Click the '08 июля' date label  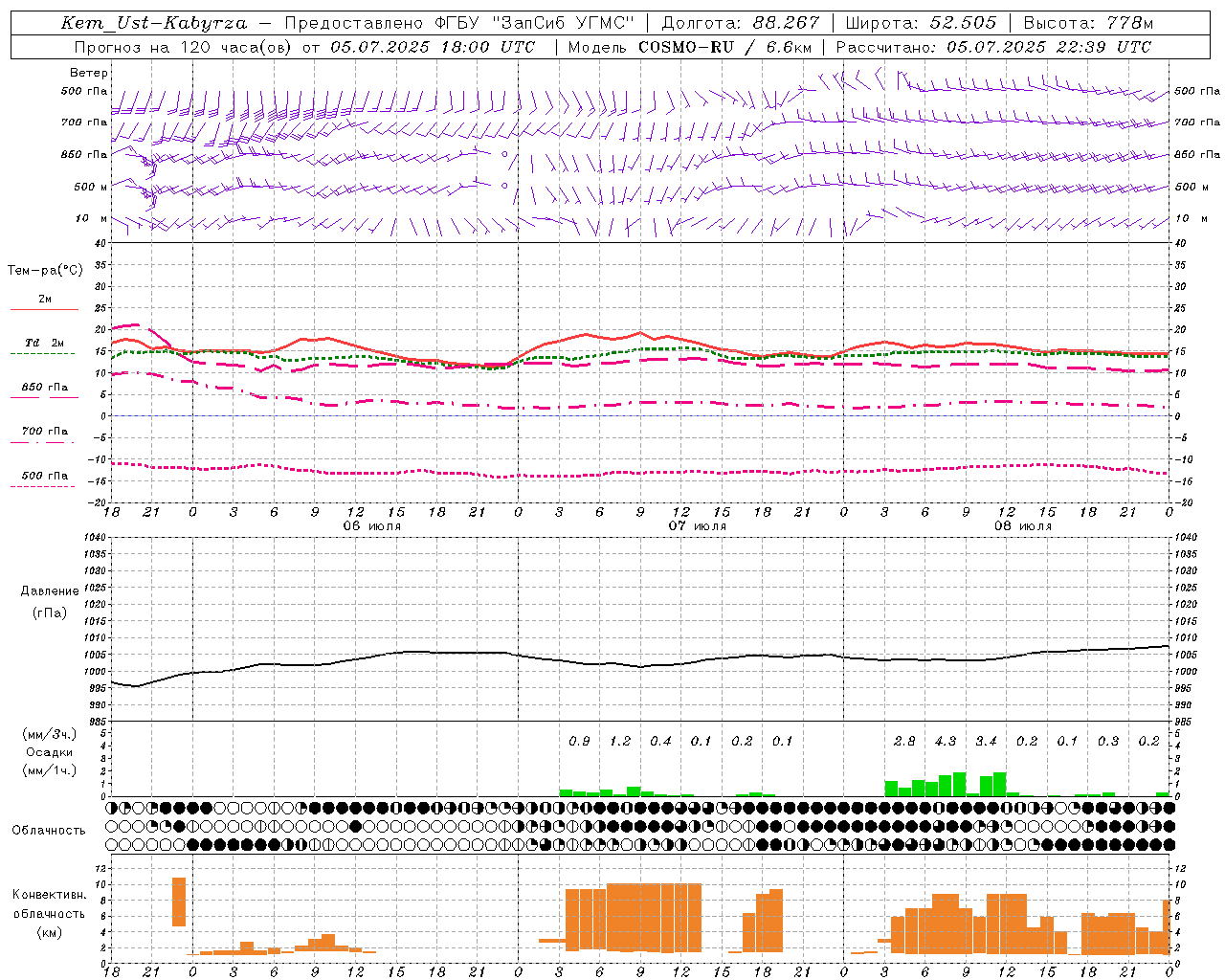tap(1023, 526)
